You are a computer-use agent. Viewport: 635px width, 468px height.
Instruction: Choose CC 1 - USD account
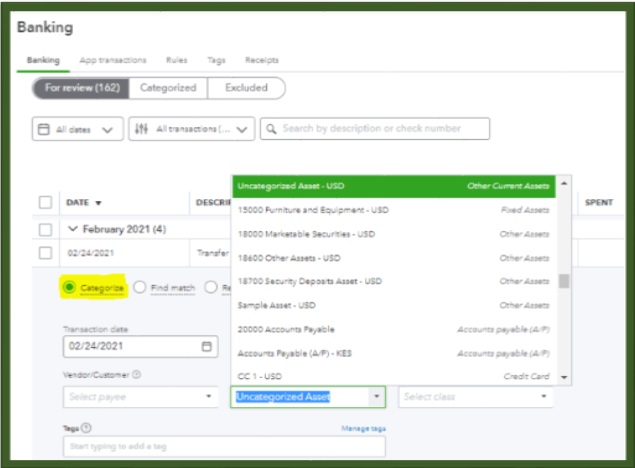[394, 376]
